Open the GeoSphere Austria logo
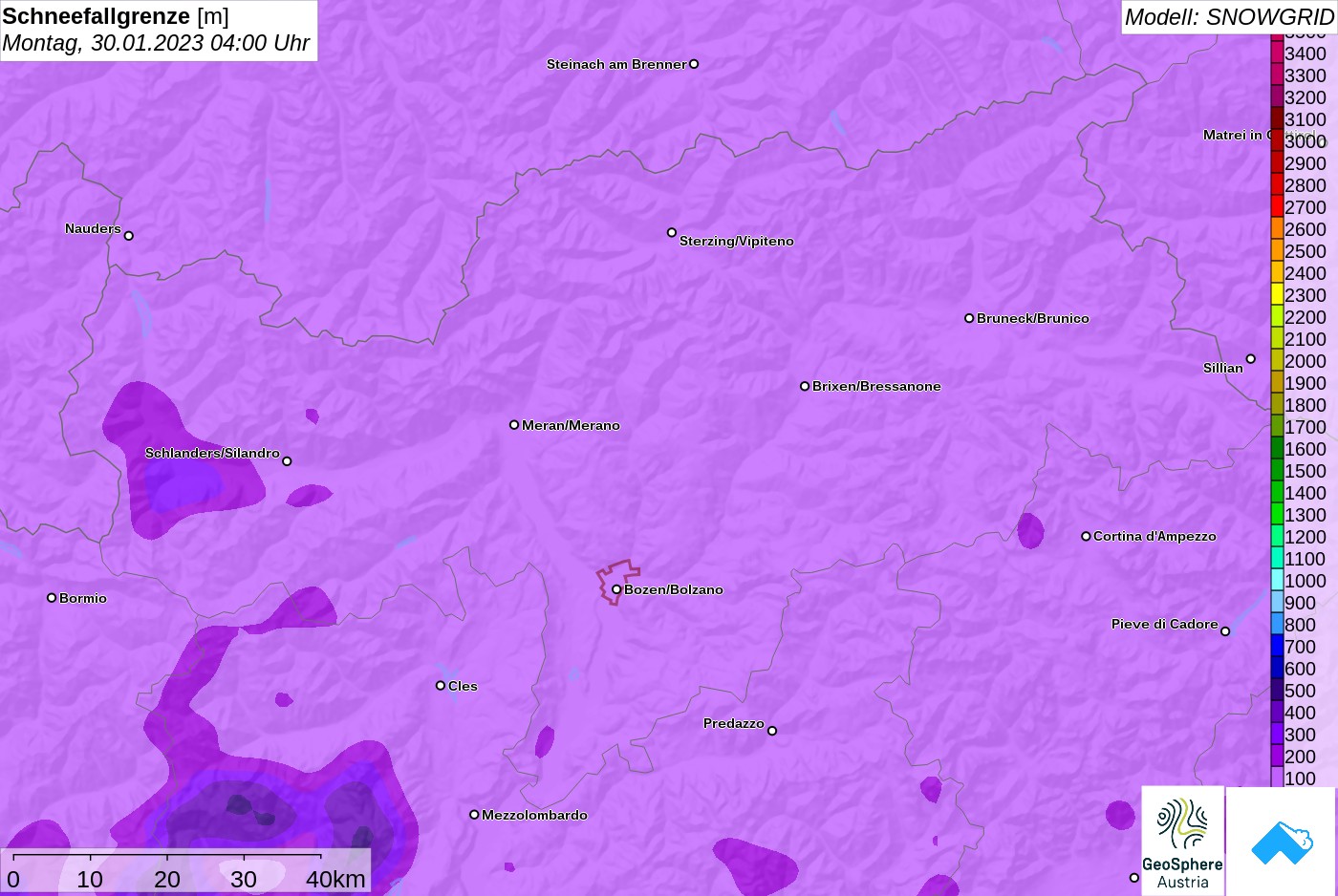The height and width of the screenshot is (896, 1338). 1183,841
